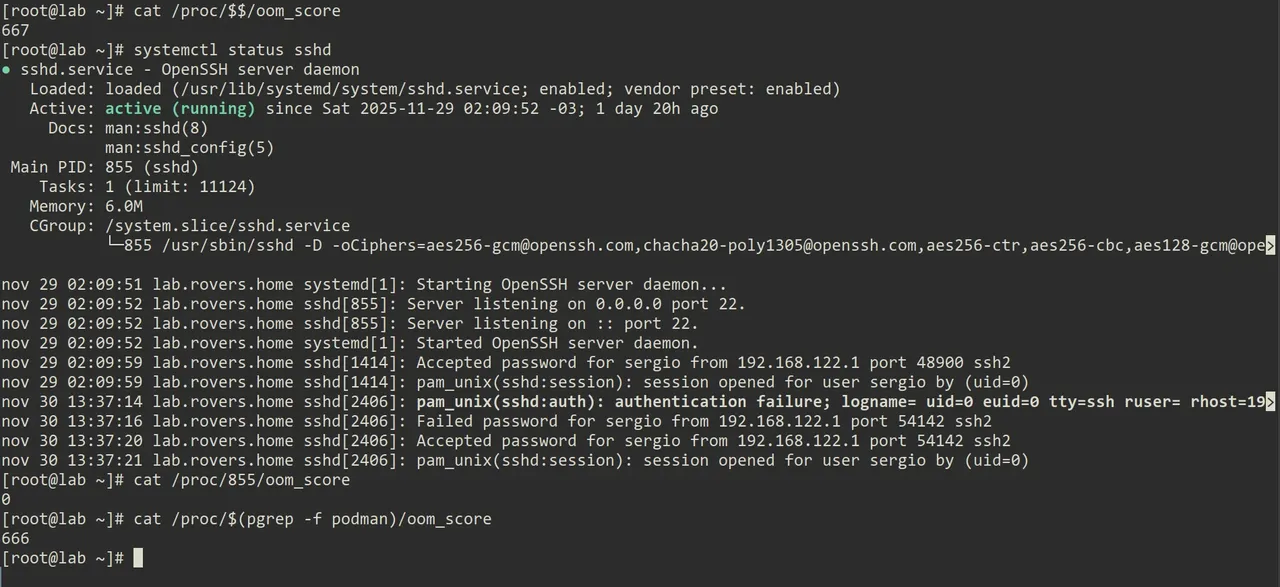This screenshot has height=587, width=1280.
Task: Place cursor at the final empty prompt block
Action: [138, 558]
